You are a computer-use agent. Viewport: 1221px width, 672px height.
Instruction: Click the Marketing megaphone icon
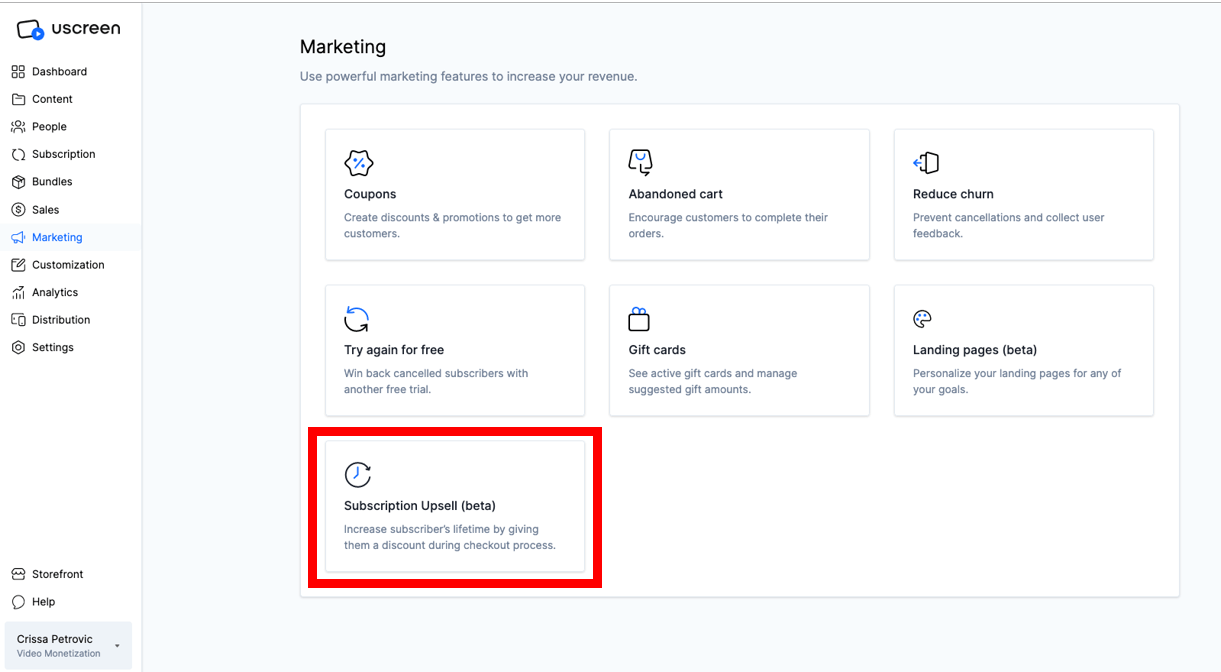click(18, 237)
